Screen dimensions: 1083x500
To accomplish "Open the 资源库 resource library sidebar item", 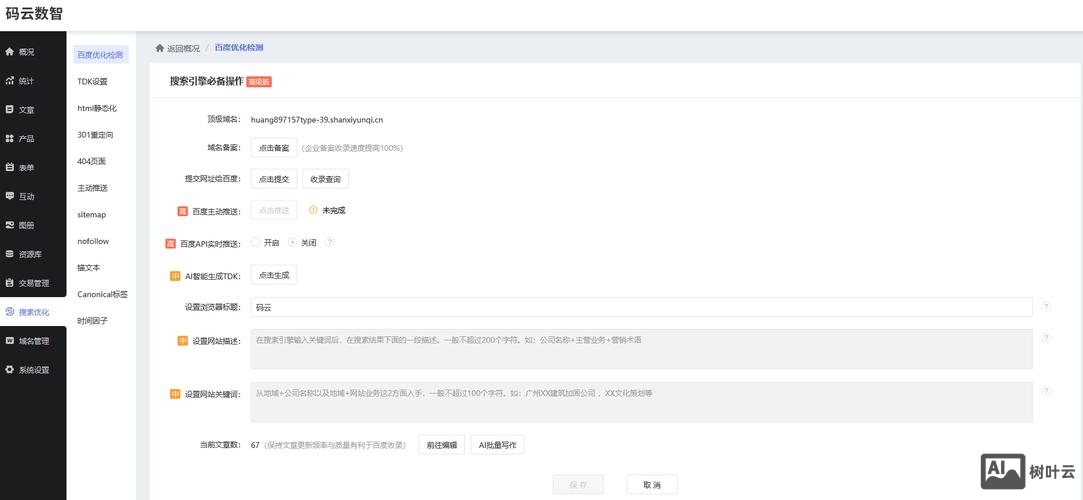I will (33, 254).
